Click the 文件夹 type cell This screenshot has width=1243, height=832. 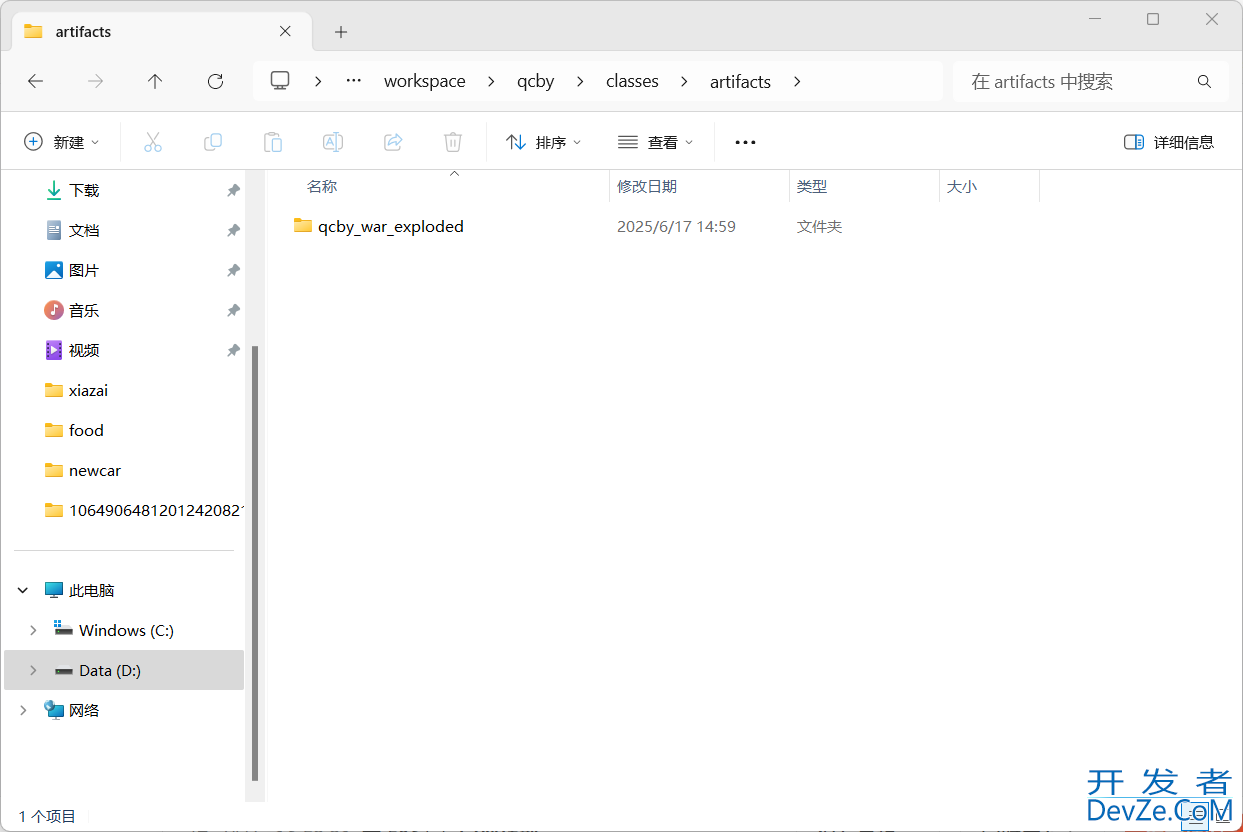point(820,227)
